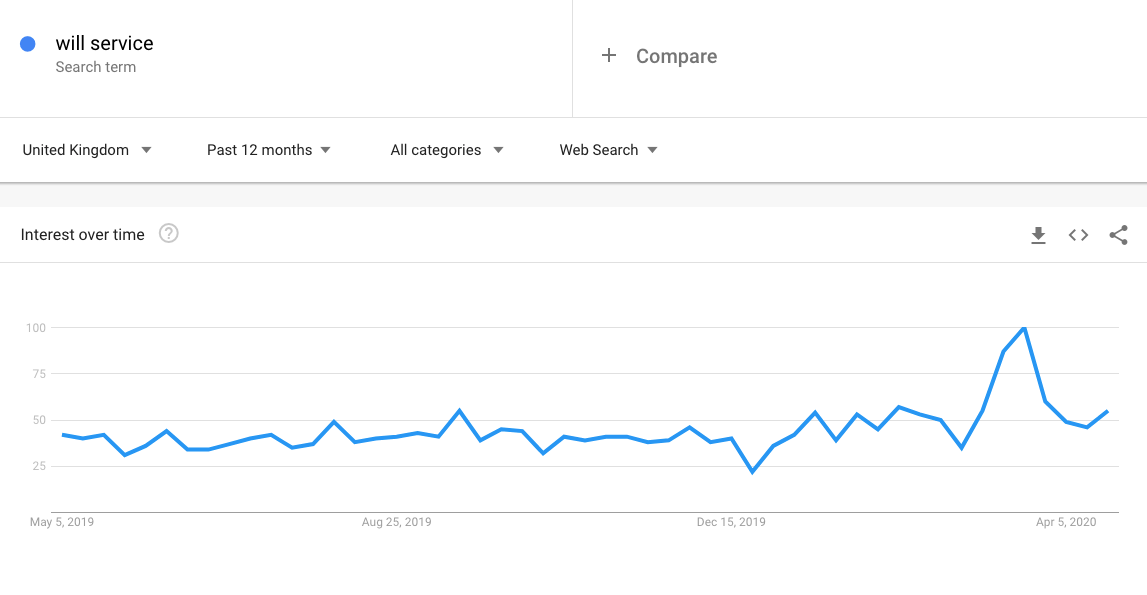Add a Compare search term
Screen dimensions: 1147x595
[676, 57]
